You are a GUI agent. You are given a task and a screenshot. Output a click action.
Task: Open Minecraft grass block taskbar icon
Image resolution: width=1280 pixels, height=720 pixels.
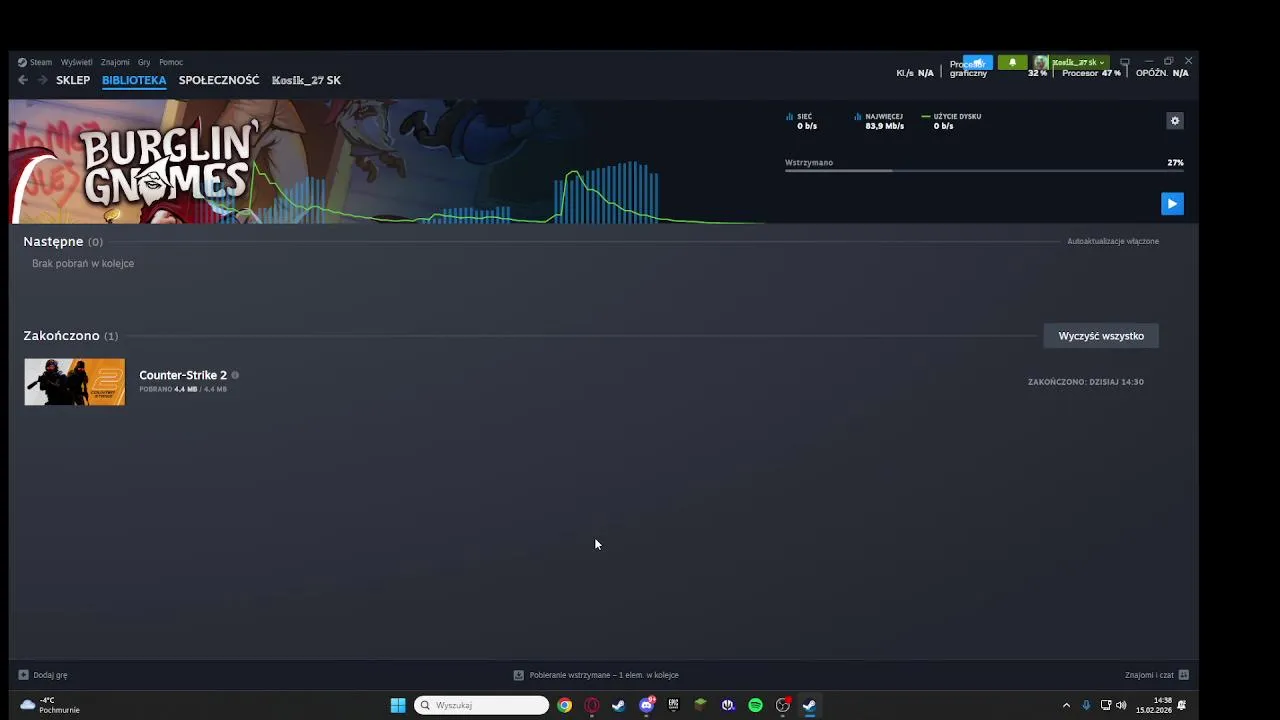[x=700, y=705]
